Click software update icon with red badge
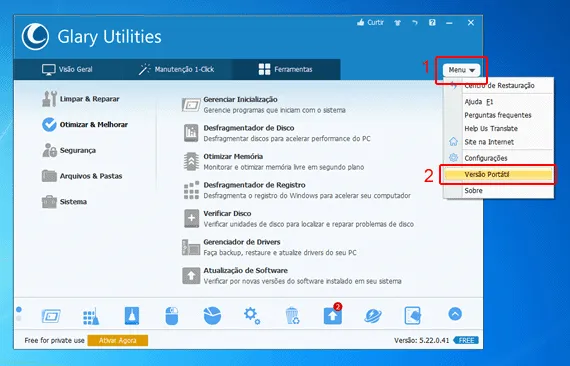This screenshot has height=366, width=570. (333, 314)
